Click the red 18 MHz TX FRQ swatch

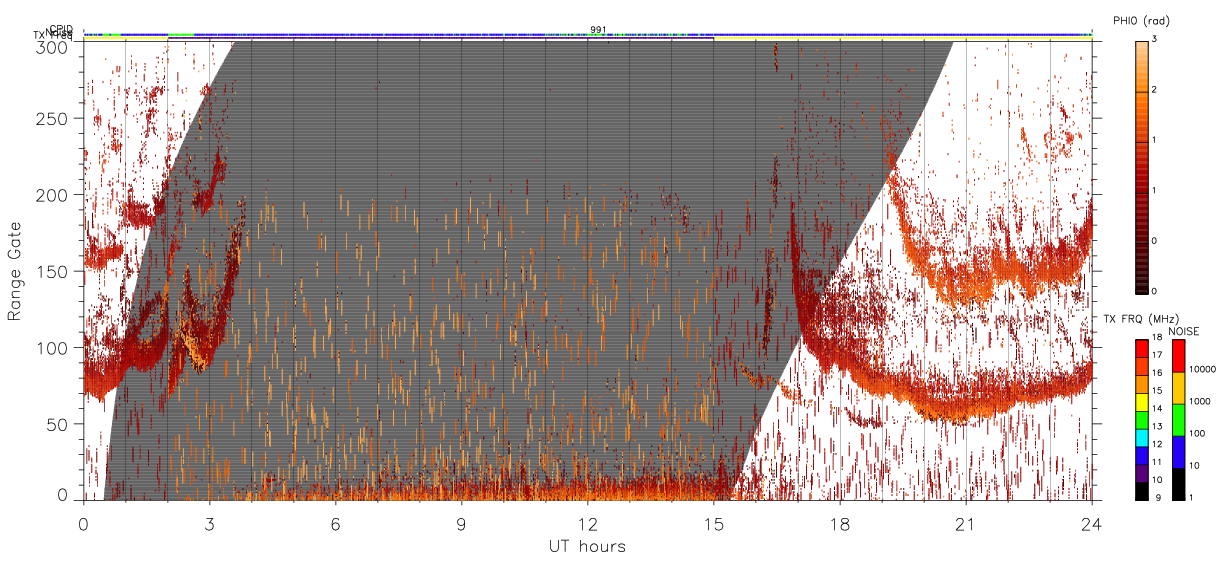point(1142,348)
